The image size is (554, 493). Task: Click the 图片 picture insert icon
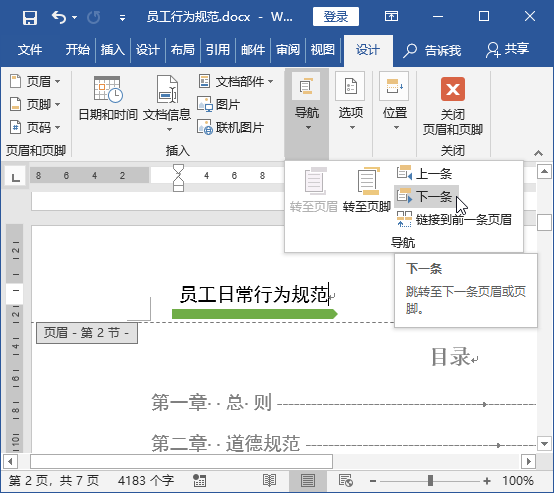click(204, 104)
